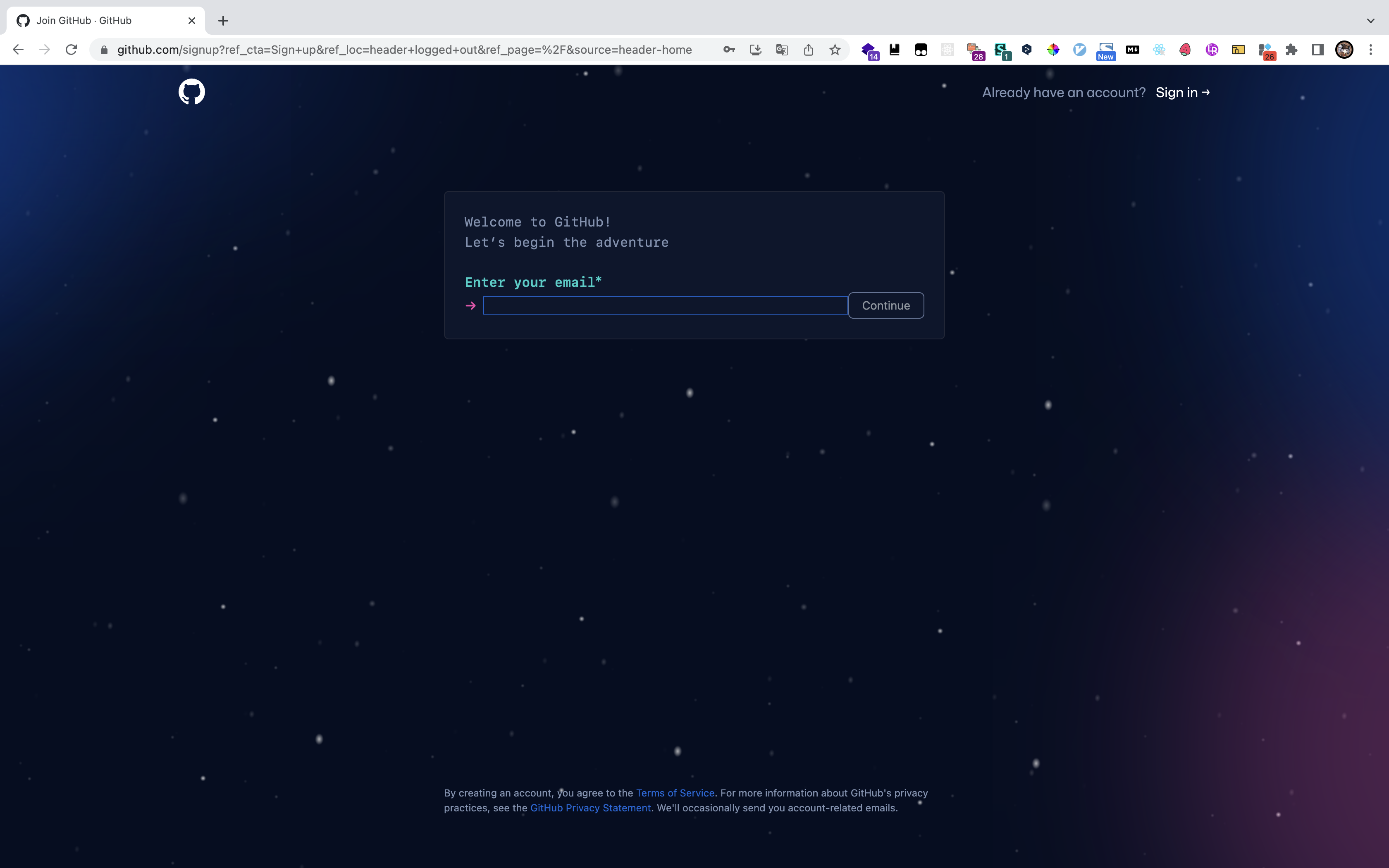Focus the email input field
The height and width of the screenshot is (868, 1389).
coord(665,305)
